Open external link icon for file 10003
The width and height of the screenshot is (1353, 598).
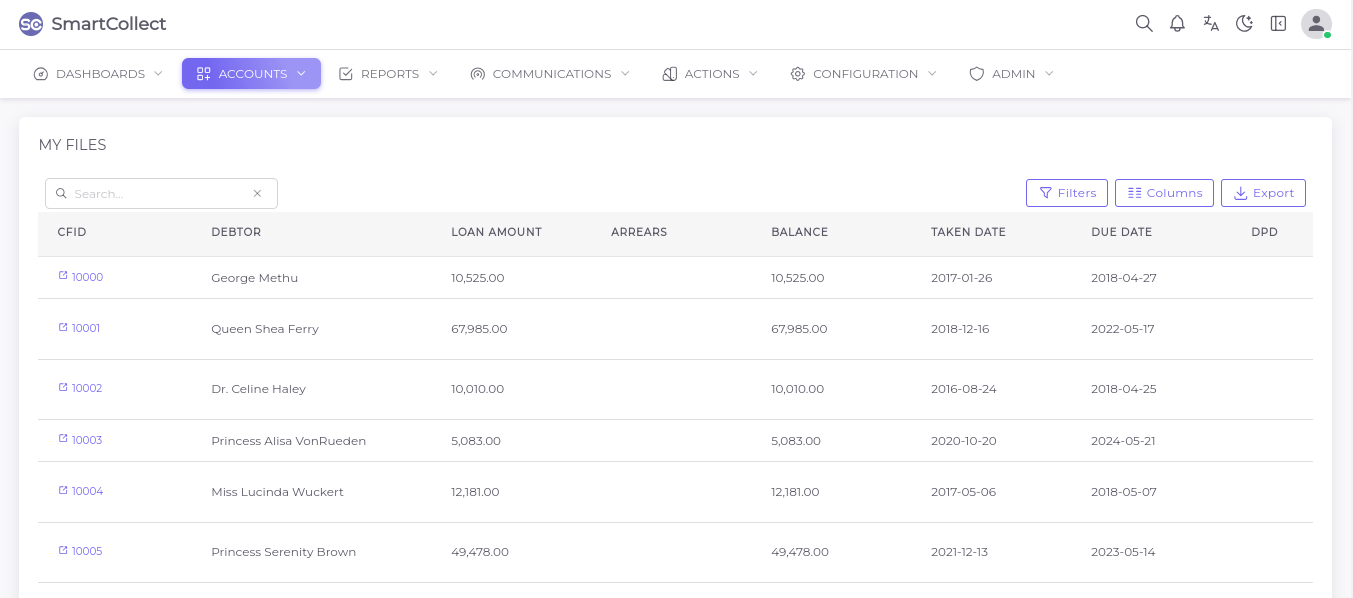[x=63, y=440]
